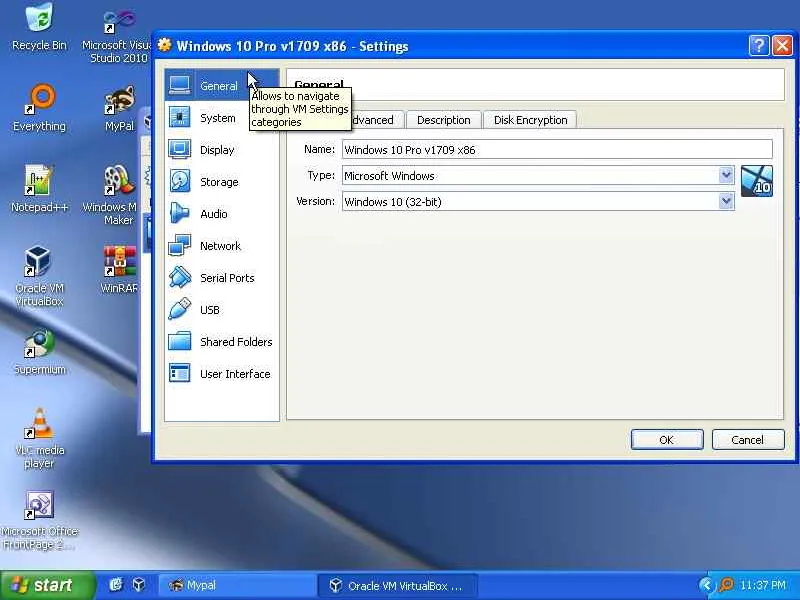Open the Audio settings category icon
The height and width of the screenshot is (600, 800).
tap(180, 213)
